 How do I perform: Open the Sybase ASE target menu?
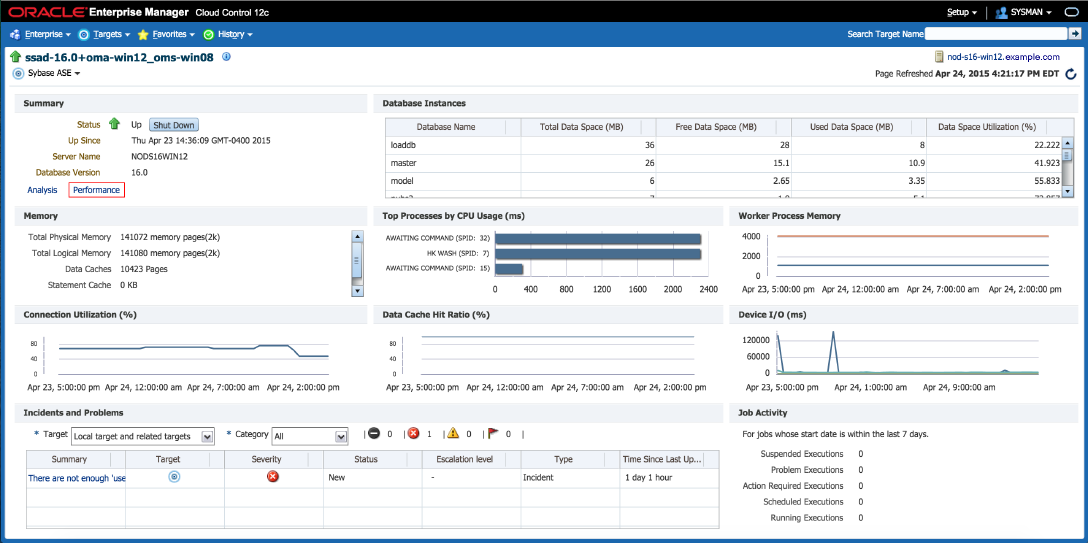coord(54,73)
